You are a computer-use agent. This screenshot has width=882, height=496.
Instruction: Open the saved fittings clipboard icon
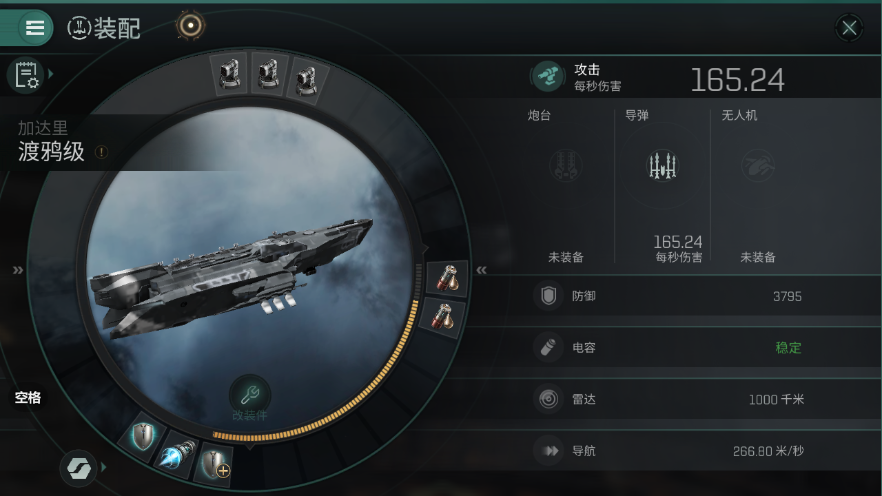[x=25, y=75]
